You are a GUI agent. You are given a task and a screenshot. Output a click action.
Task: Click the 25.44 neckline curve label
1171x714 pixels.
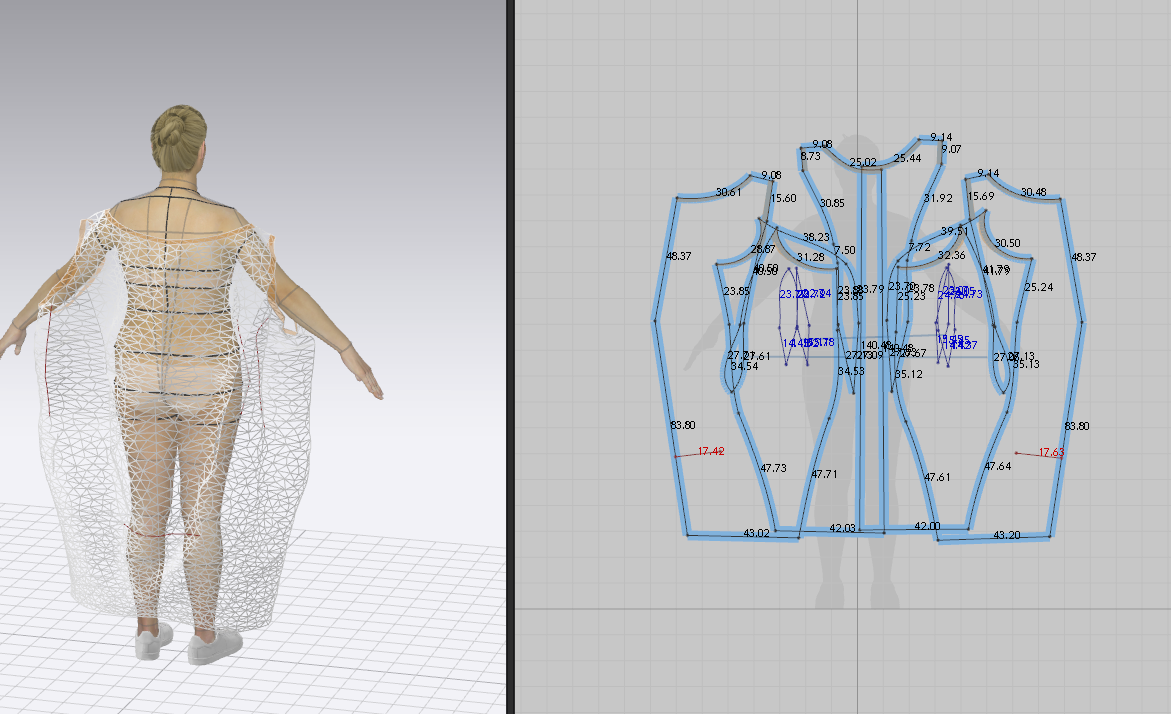[907, 158]
